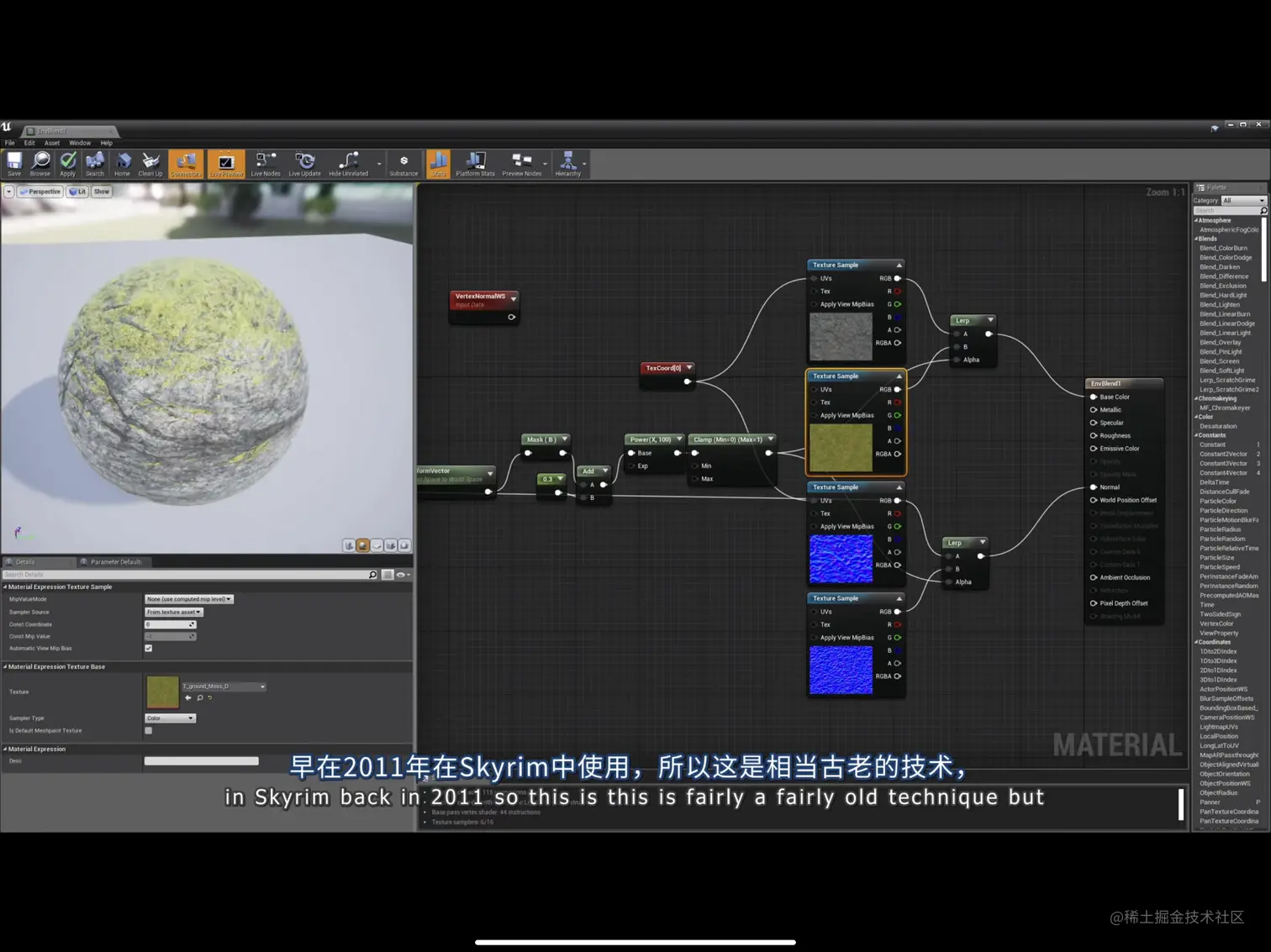Select Constant3Vector in the palette
The width and height of the screenshot is (1271, 952).
[x=1224, y=464]
